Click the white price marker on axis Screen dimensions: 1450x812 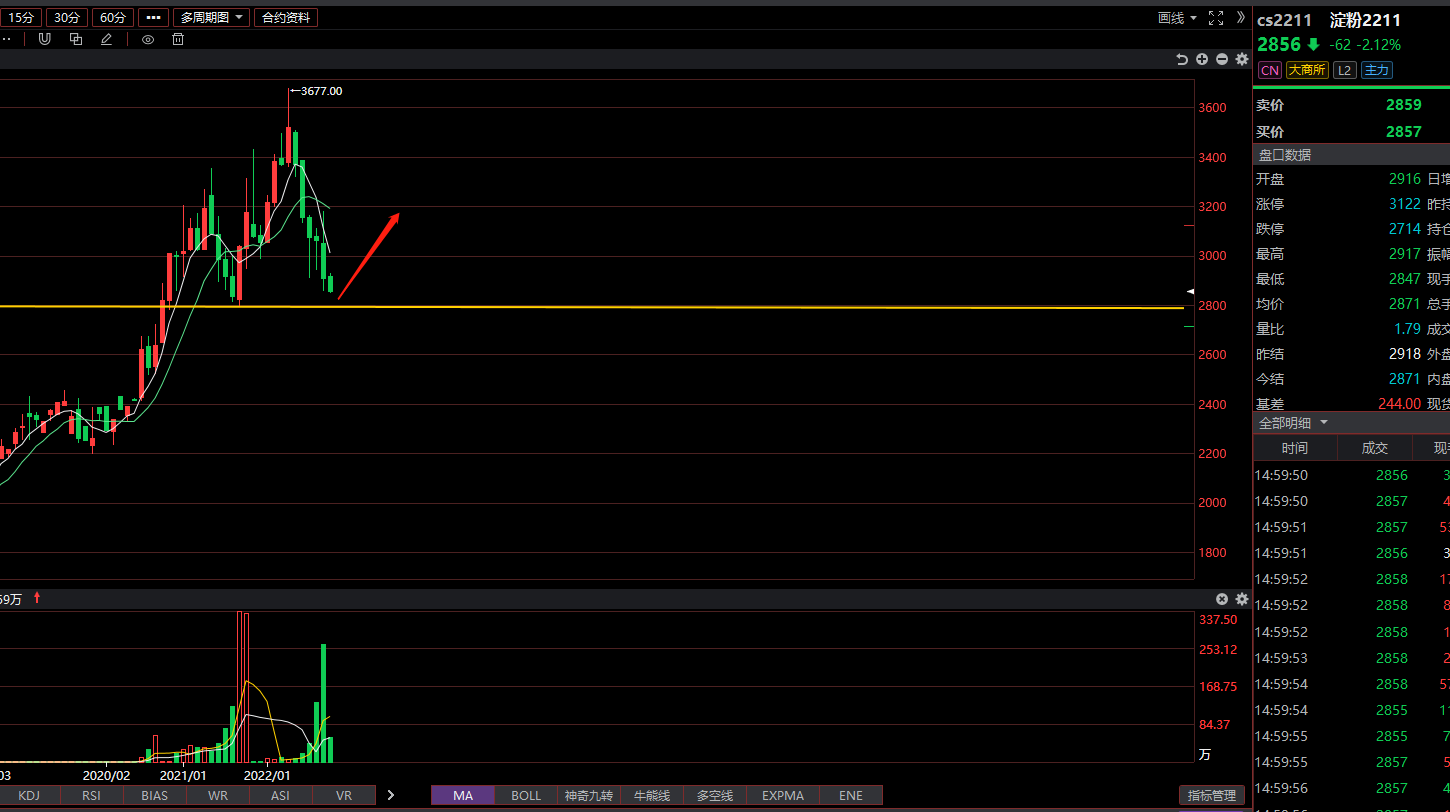(1190, 291)
